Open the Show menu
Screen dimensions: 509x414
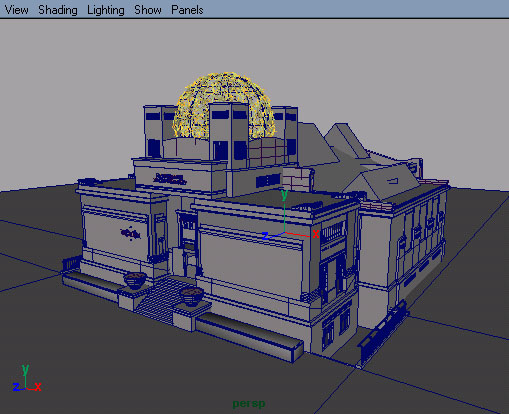click(x=148, y=10)
